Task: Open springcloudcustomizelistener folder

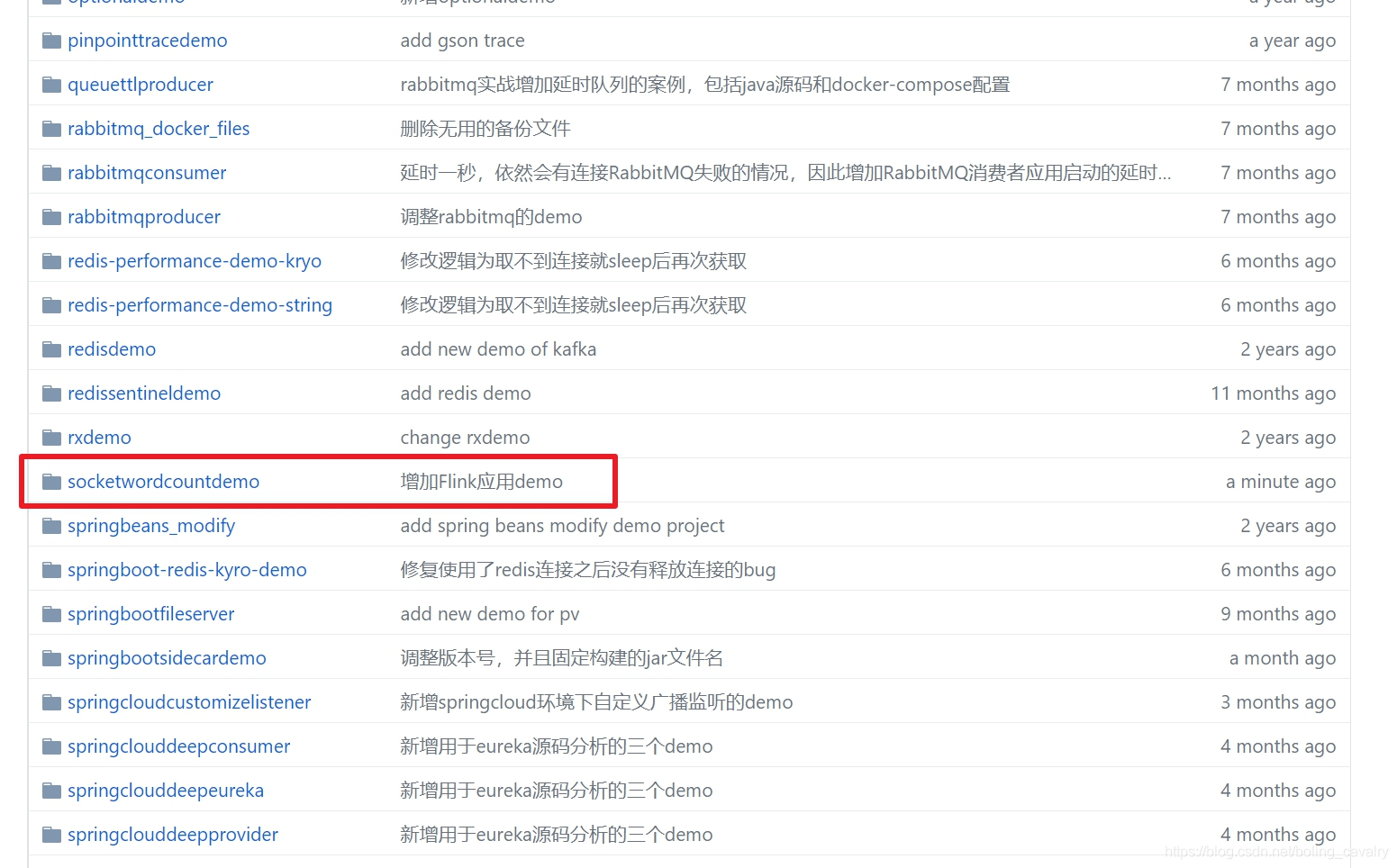Action: pyautogui.click(x=189, y=702)
